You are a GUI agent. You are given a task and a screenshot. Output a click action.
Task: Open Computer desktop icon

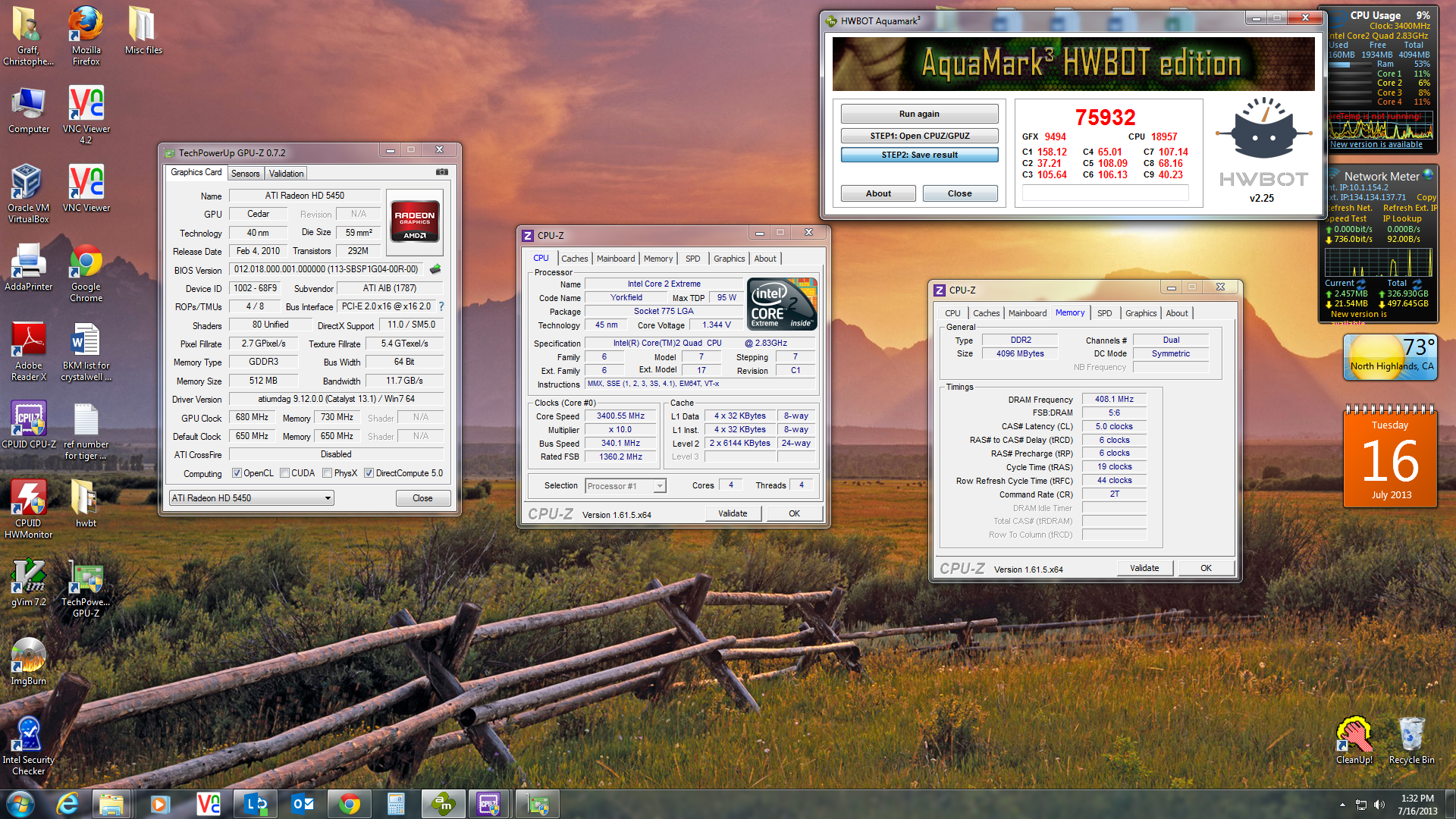pyautogui.click(x=29, y=110)
